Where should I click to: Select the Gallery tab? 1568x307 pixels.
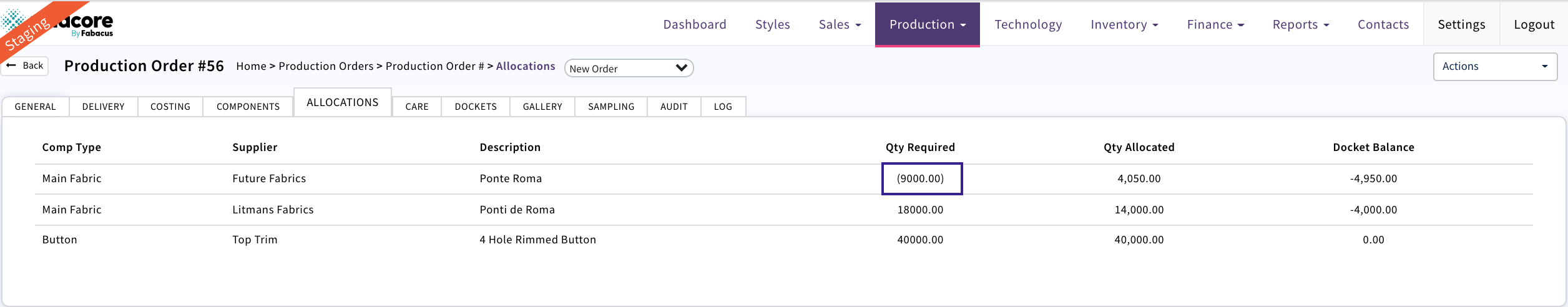coord(542,107)
